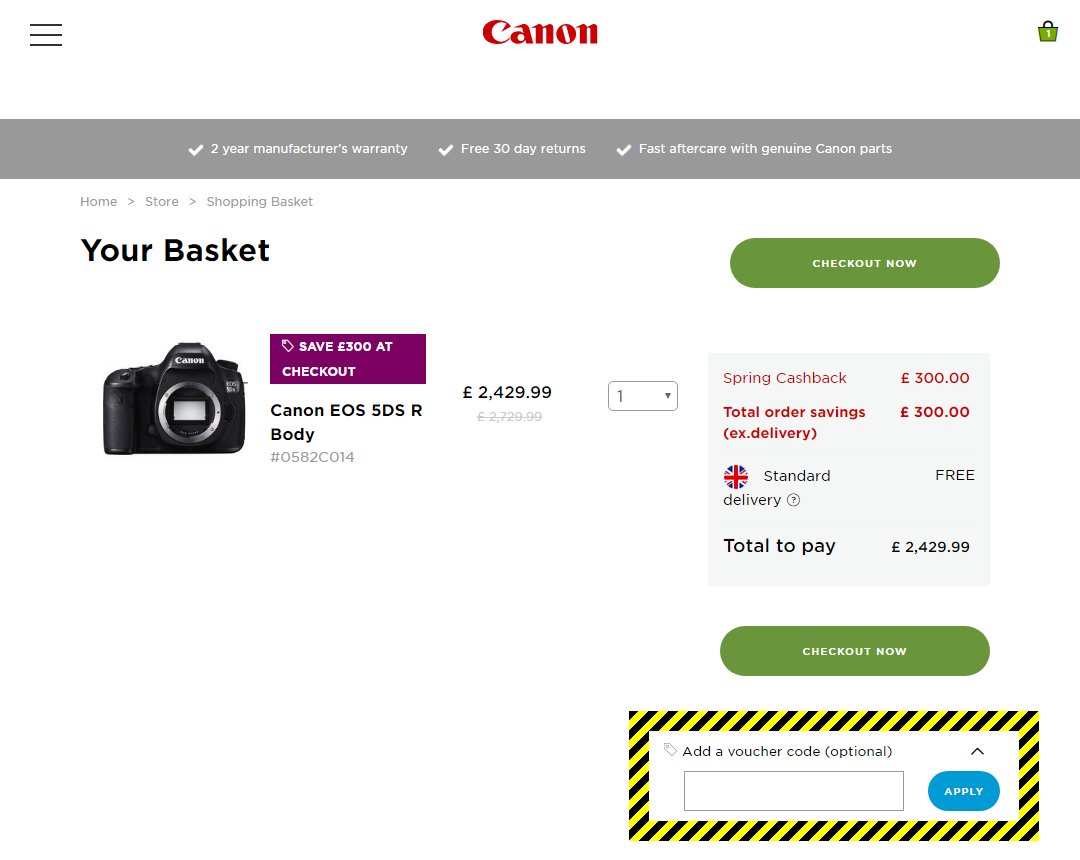Click the 2 year manufacturer's warranty text
This screenshot has height=860, width=1080.
(x=309, y=149)
